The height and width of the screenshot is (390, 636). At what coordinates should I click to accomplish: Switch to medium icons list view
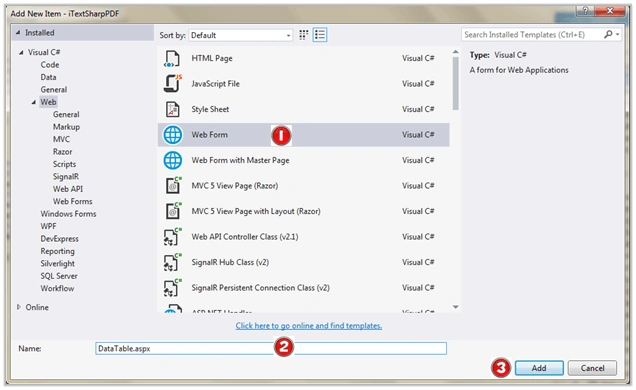[x=320, y=35]
